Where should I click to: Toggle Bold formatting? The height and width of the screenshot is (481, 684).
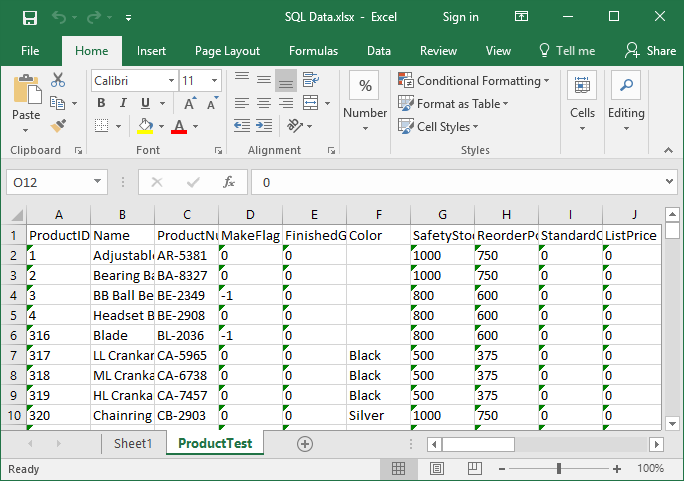(x=101, y=103)
